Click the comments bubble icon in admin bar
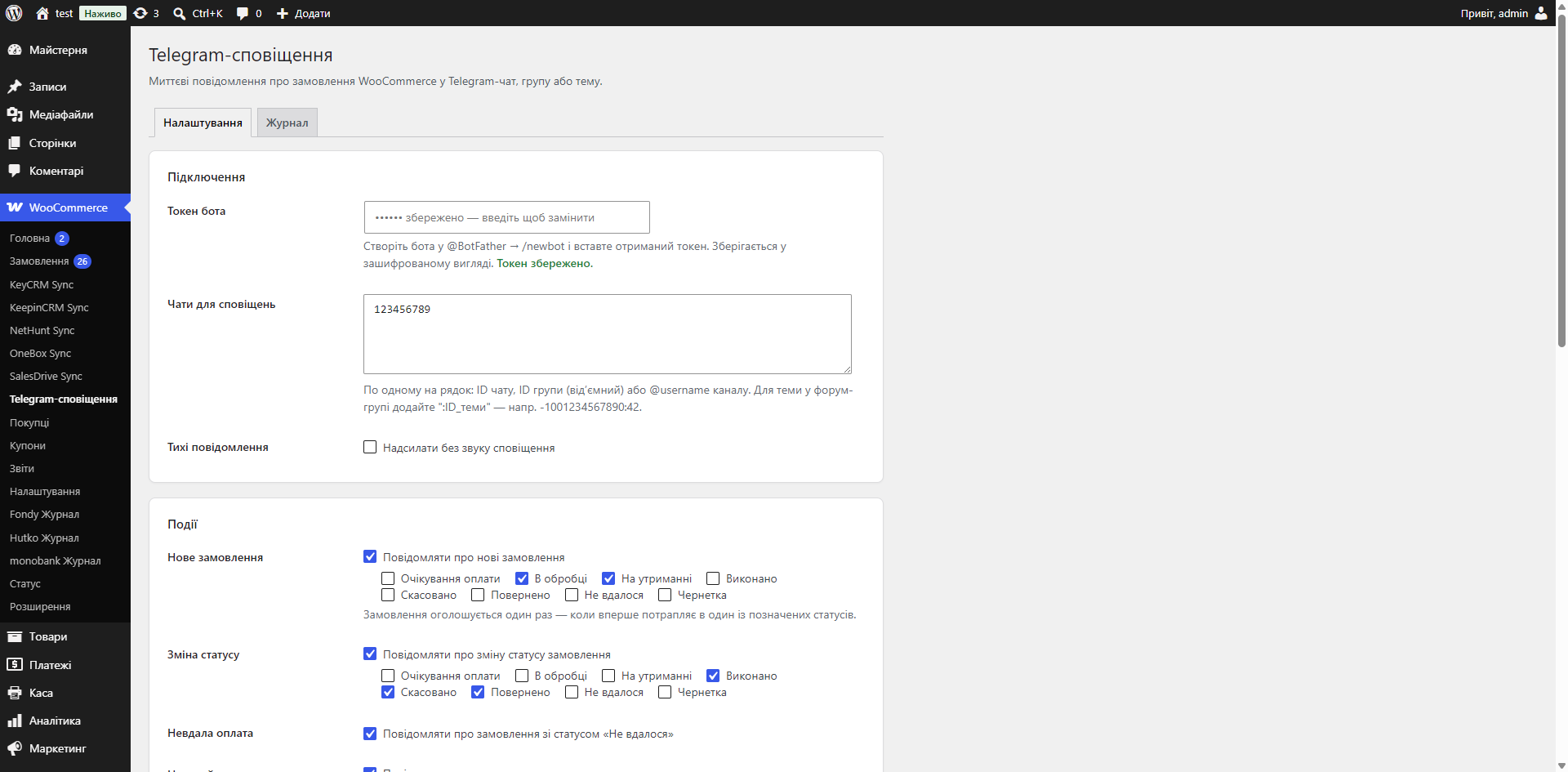 (243, 13)
